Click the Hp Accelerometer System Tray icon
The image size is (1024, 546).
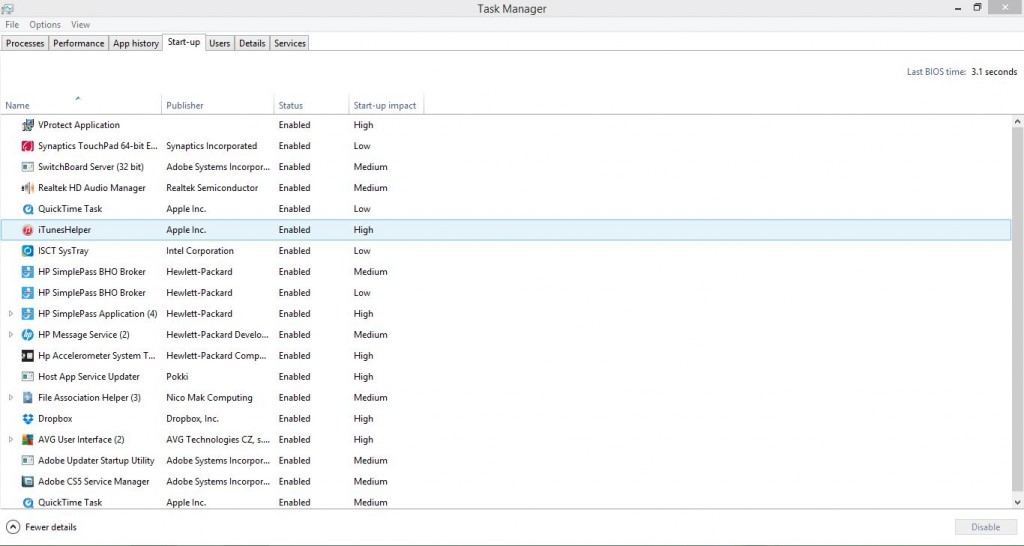[27, 355]
